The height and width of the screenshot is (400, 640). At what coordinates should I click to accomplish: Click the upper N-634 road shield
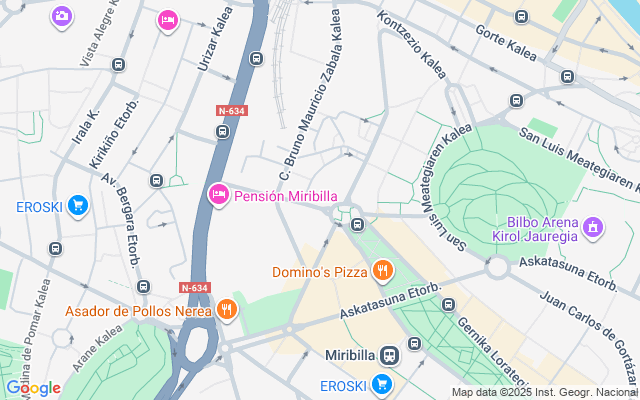click(232, 111)
